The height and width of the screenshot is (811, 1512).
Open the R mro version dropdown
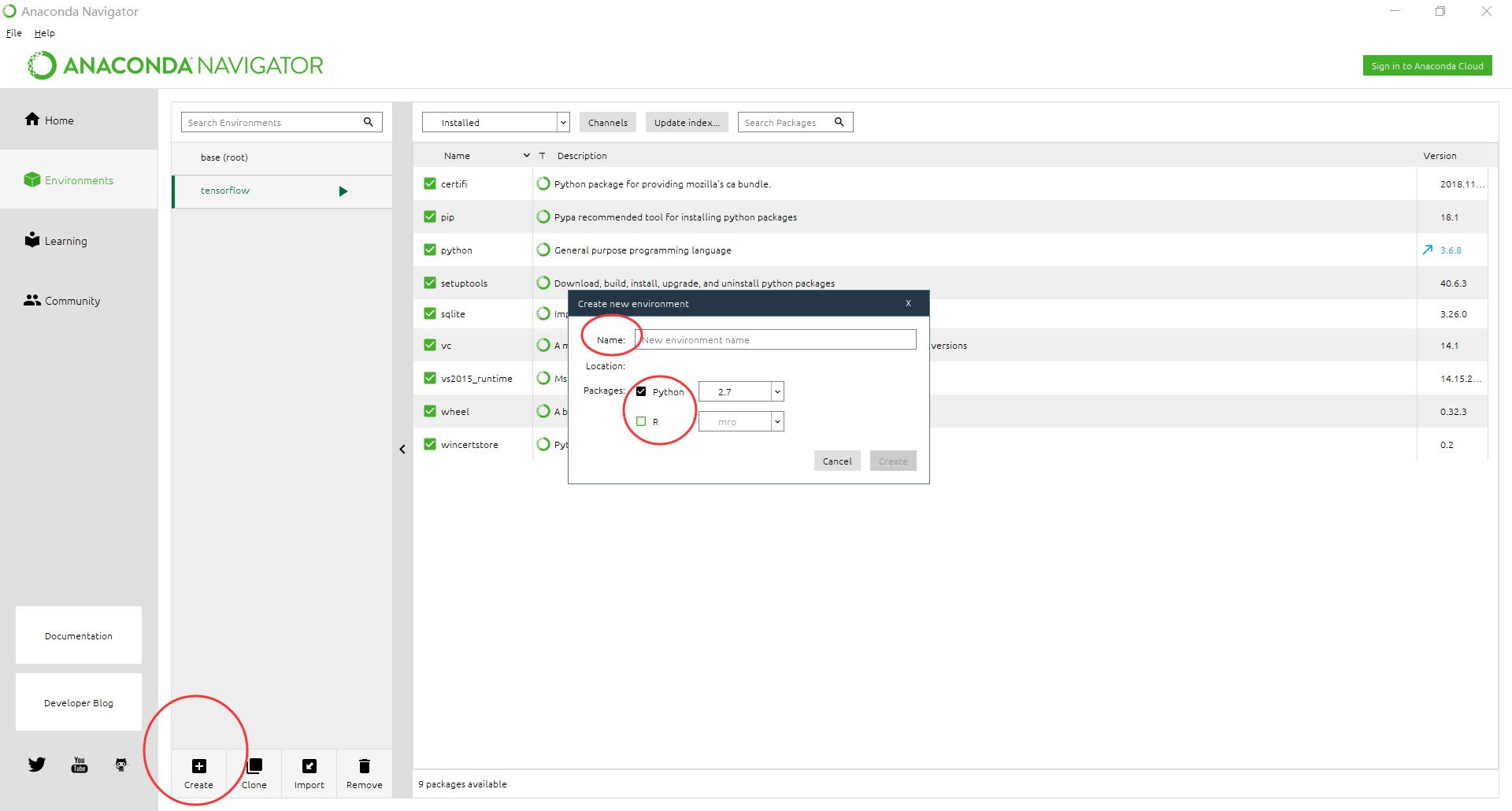(x=741, y=421)
